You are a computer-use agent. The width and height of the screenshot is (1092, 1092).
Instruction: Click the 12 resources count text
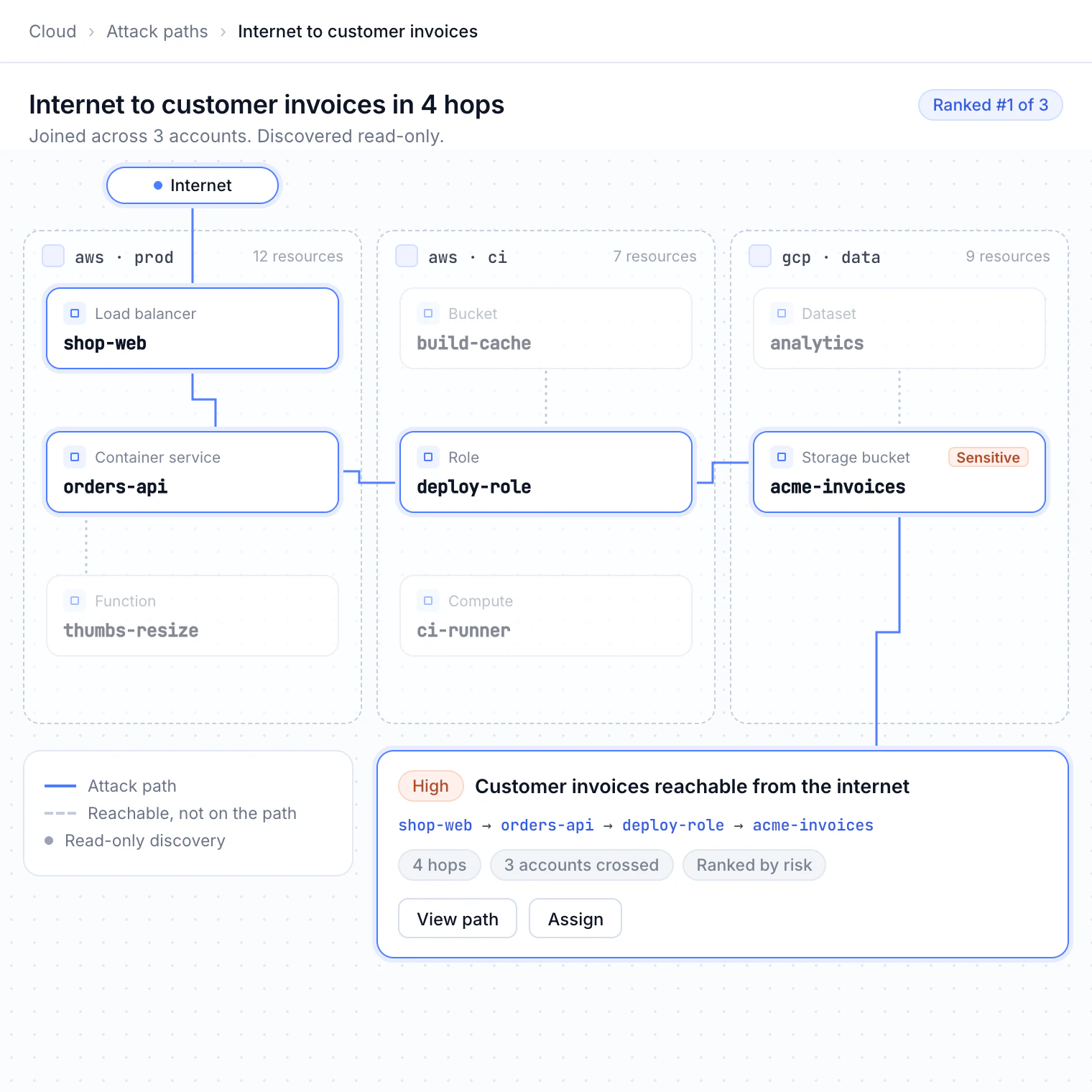pyautogui.click(x=298, y=256)
